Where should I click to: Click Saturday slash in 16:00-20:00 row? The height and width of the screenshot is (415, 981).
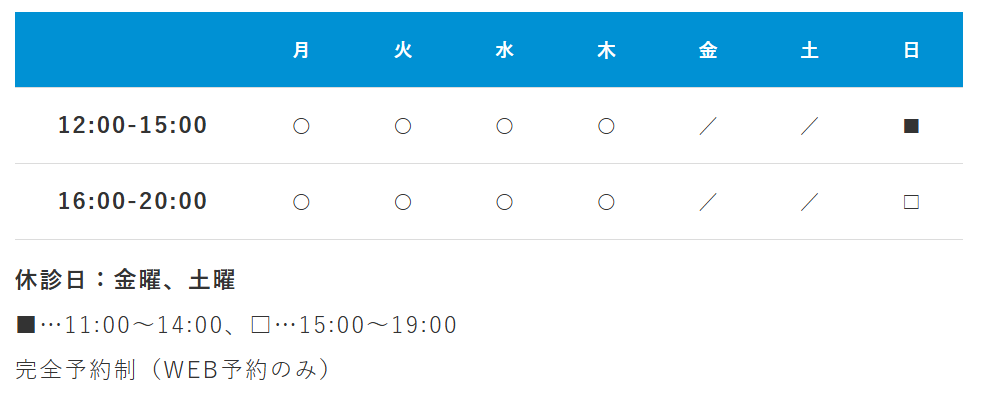pyautogui.click(x=810, y=202)
